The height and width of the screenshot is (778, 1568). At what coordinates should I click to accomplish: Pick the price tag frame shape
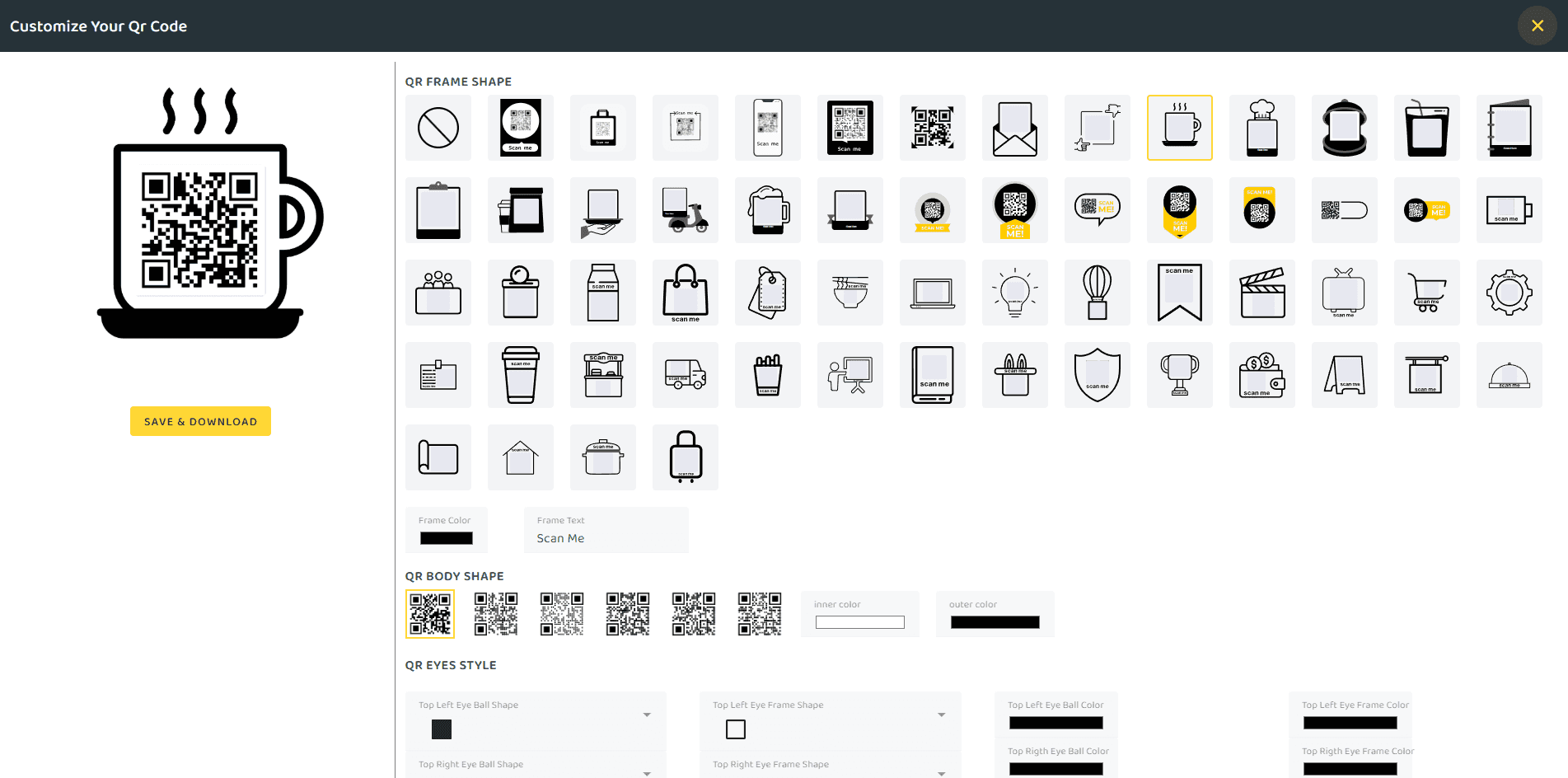768,293
